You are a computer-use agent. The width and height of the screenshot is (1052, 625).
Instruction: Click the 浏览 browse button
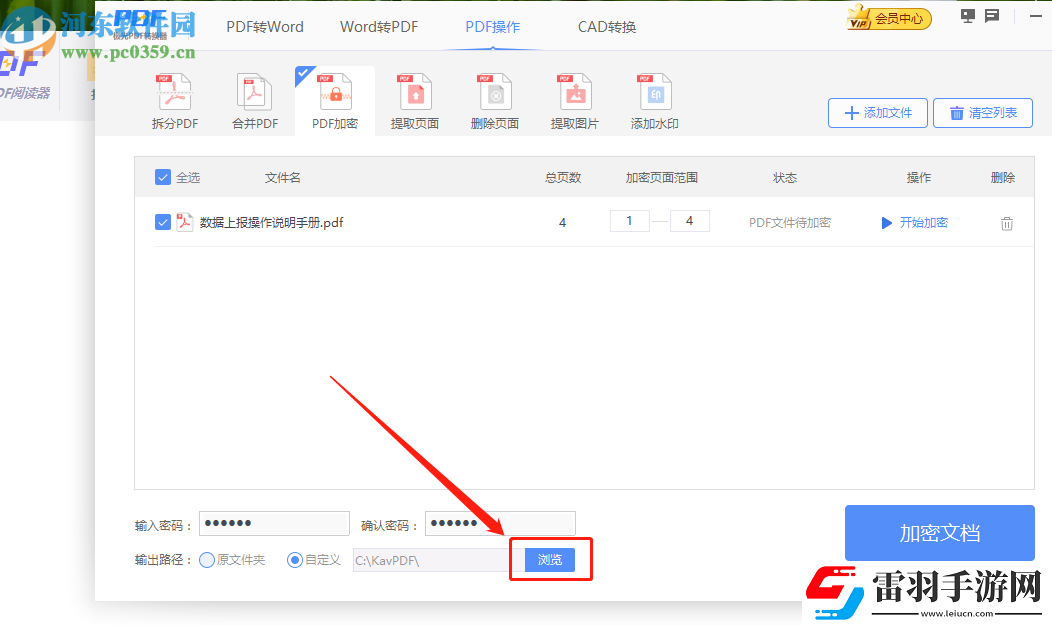click(x=549, y=560)
